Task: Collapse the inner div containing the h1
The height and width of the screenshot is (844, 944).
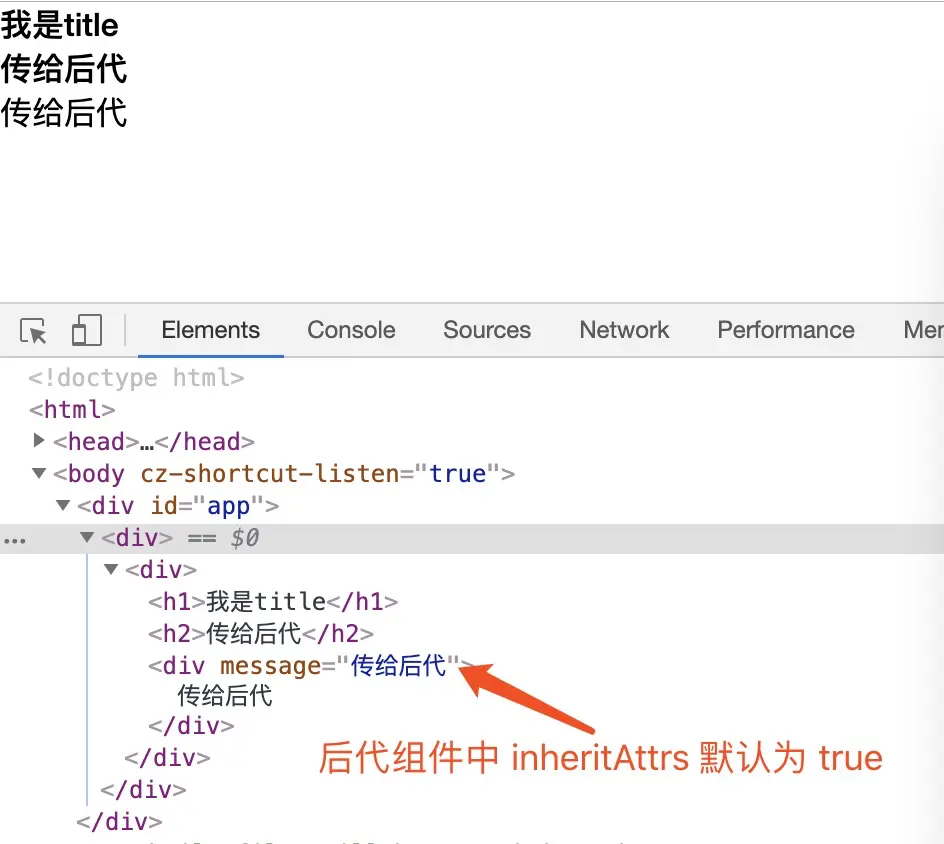Action: (x=111, y=569)
